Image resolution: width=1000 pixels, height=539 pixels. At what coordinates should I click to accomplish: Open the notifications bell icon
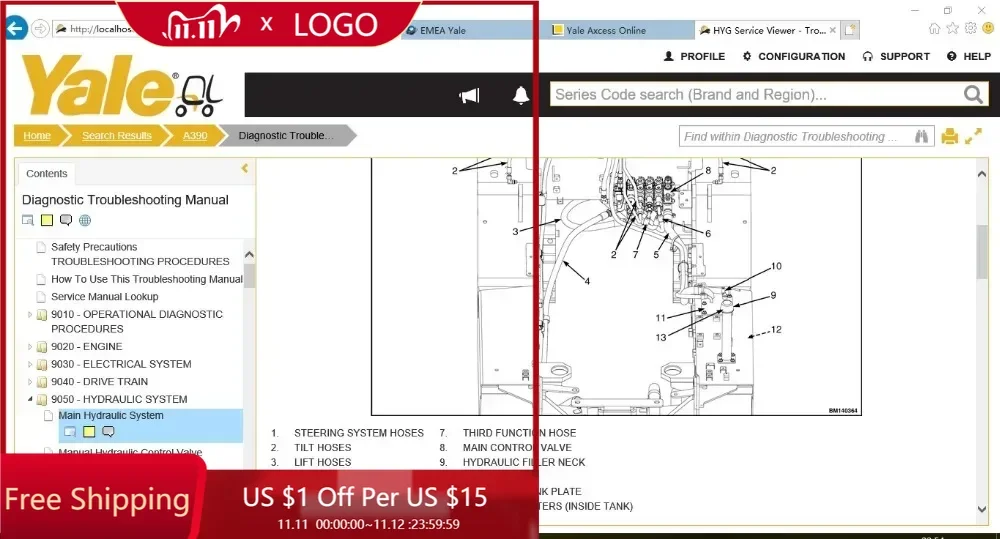coord(520,95)
